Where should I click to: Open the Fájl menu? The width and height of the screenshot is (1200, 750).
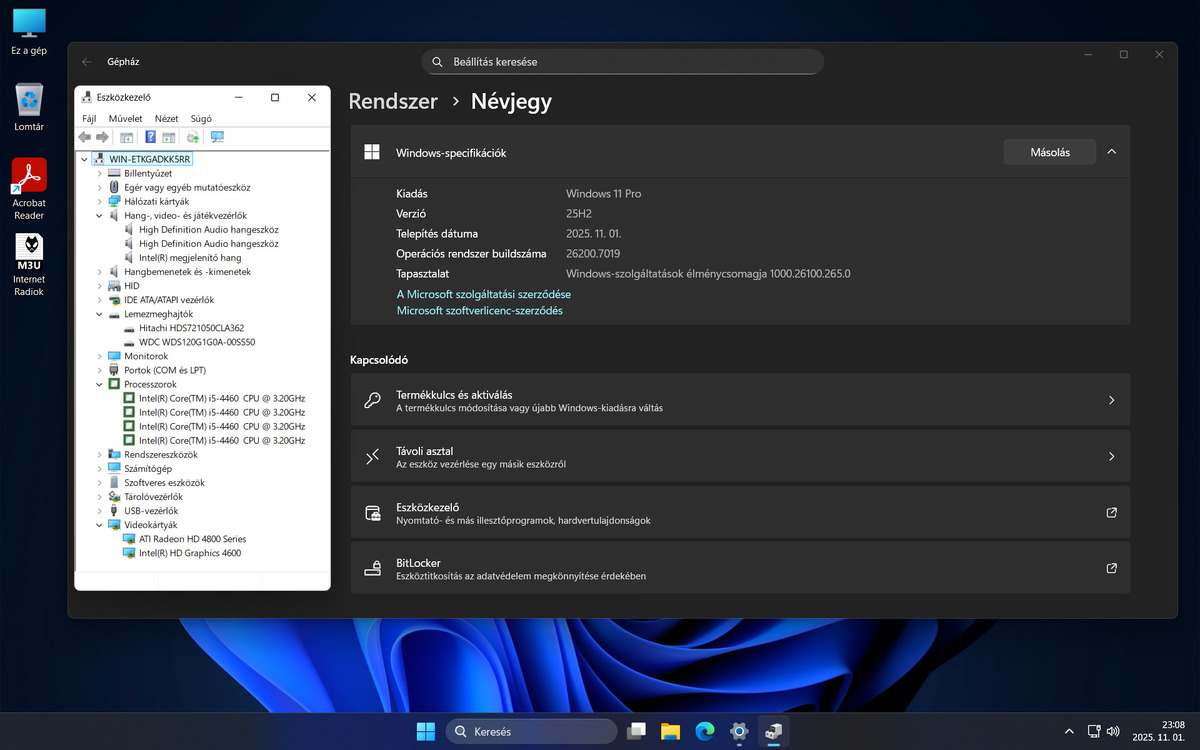(89, 118)
